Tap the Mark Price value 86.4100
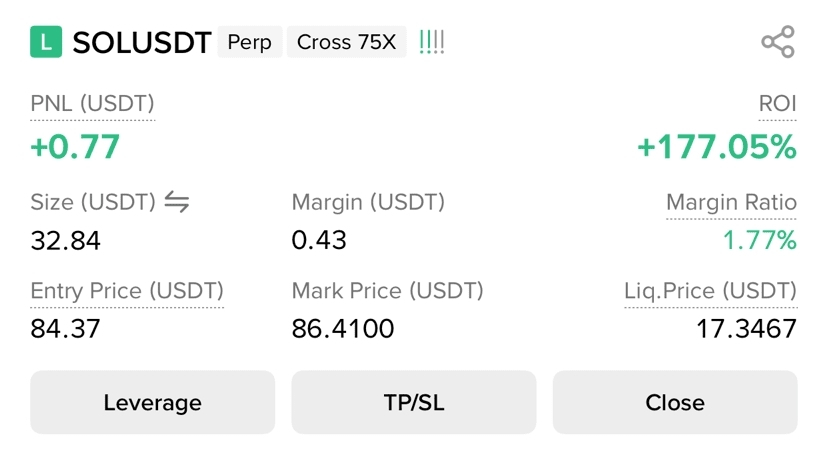Image resolution: width=828 pixels, height=465 pixels. 342,328
